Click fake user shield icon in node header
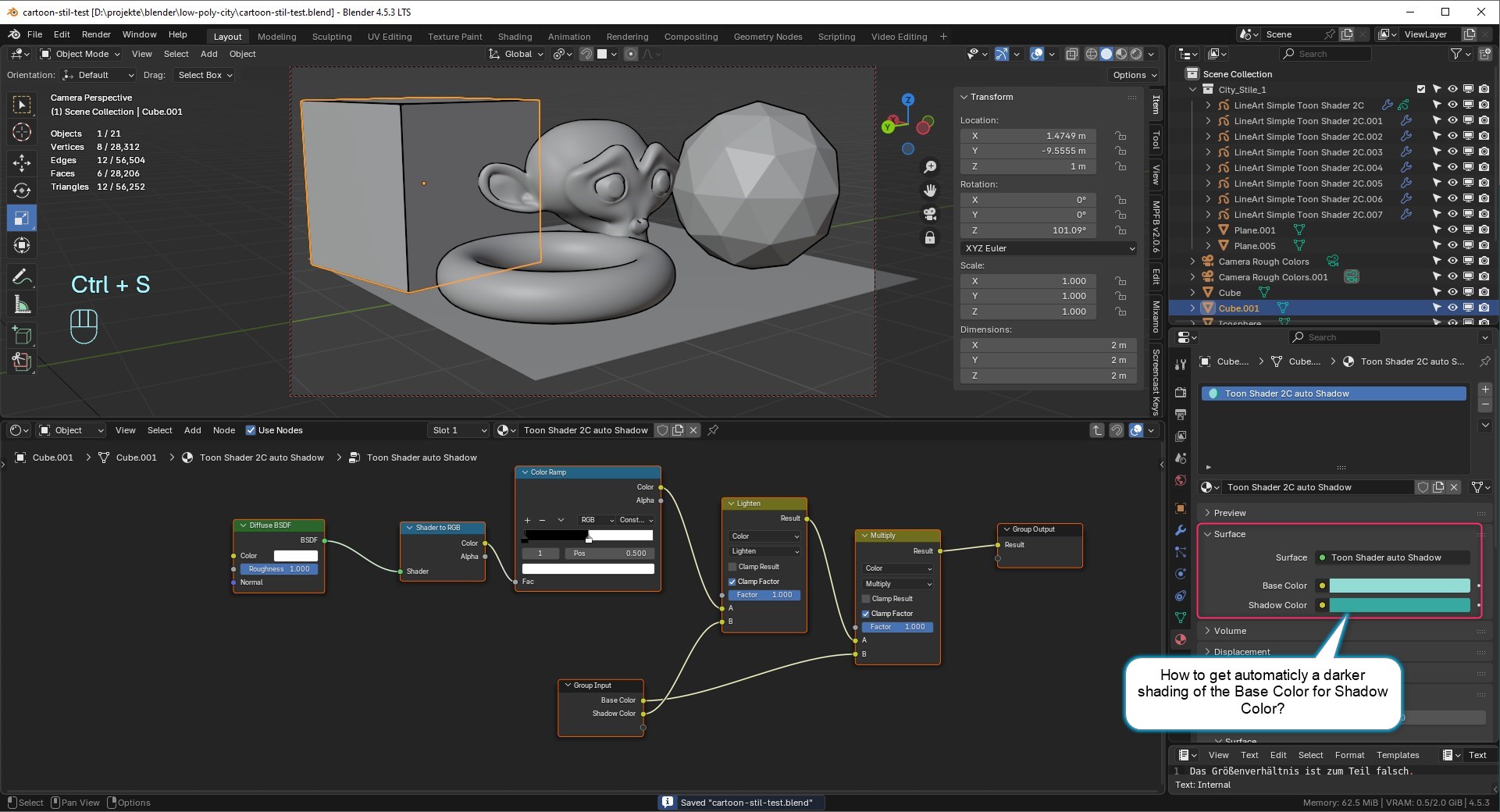This screenshot has height=812, width=1500. coord(662,430)
